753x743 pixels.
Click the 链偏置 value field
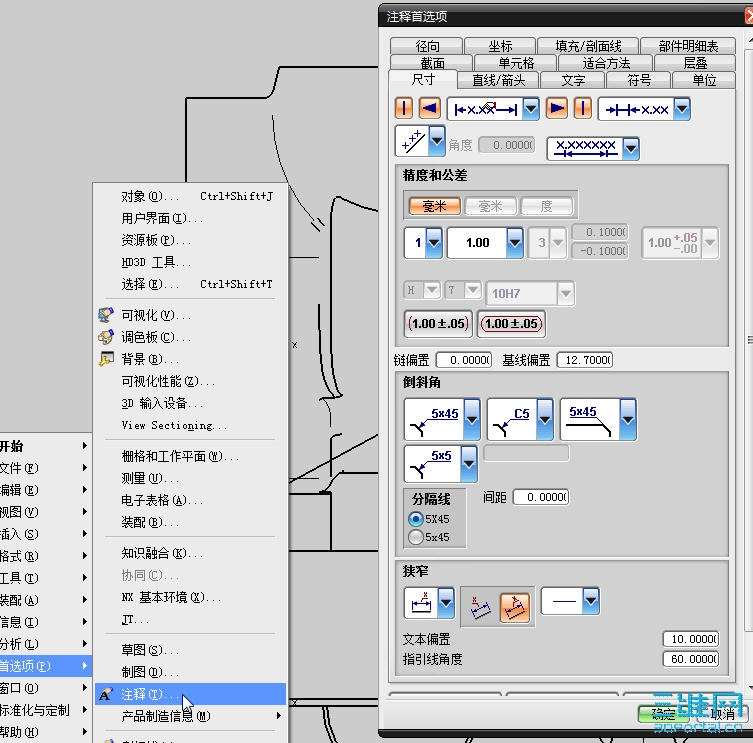click(x=464, y=360)
